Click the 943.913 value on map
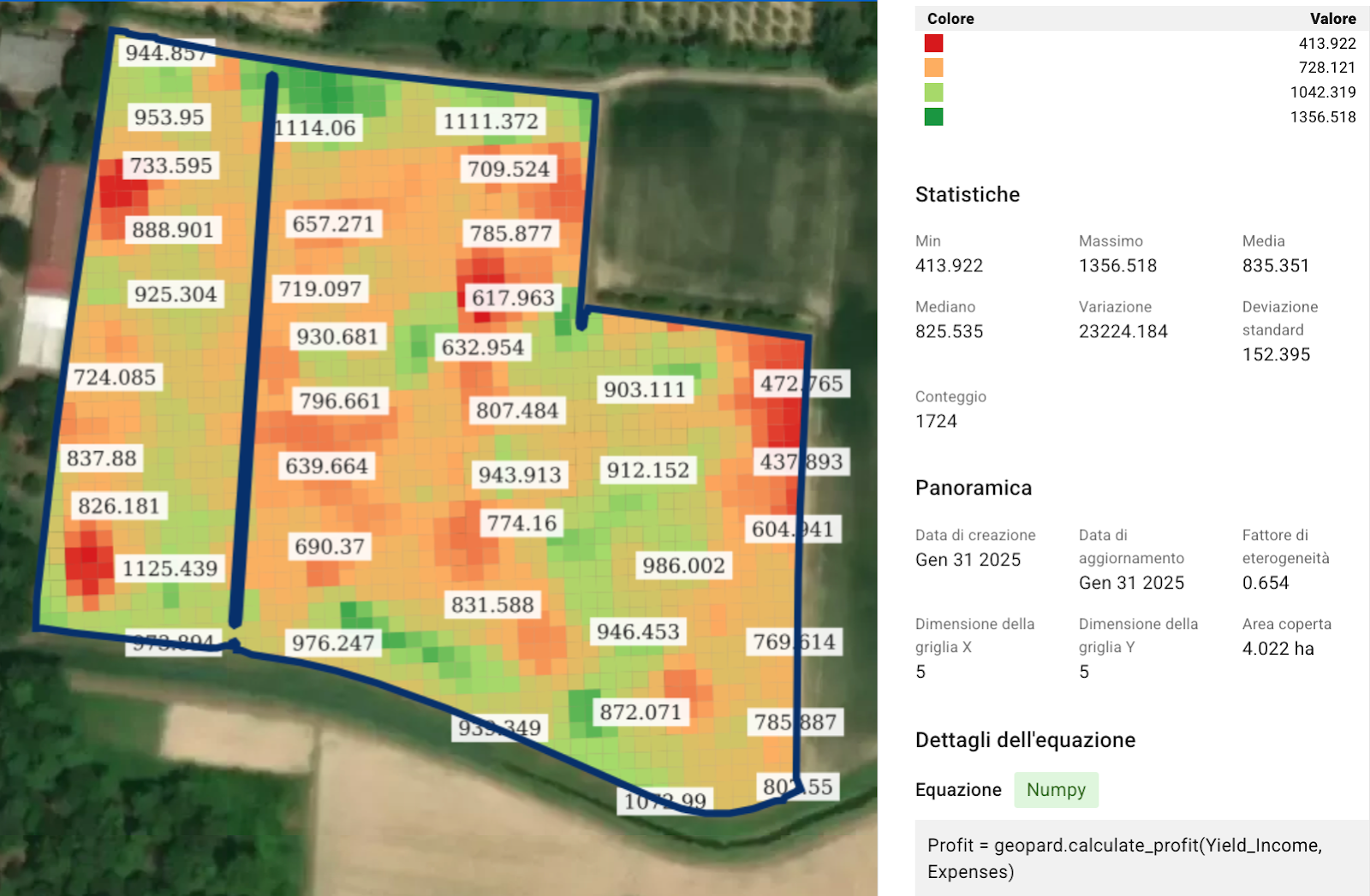This screenshot has width=1370, height=896. click(x=520, y=474)
